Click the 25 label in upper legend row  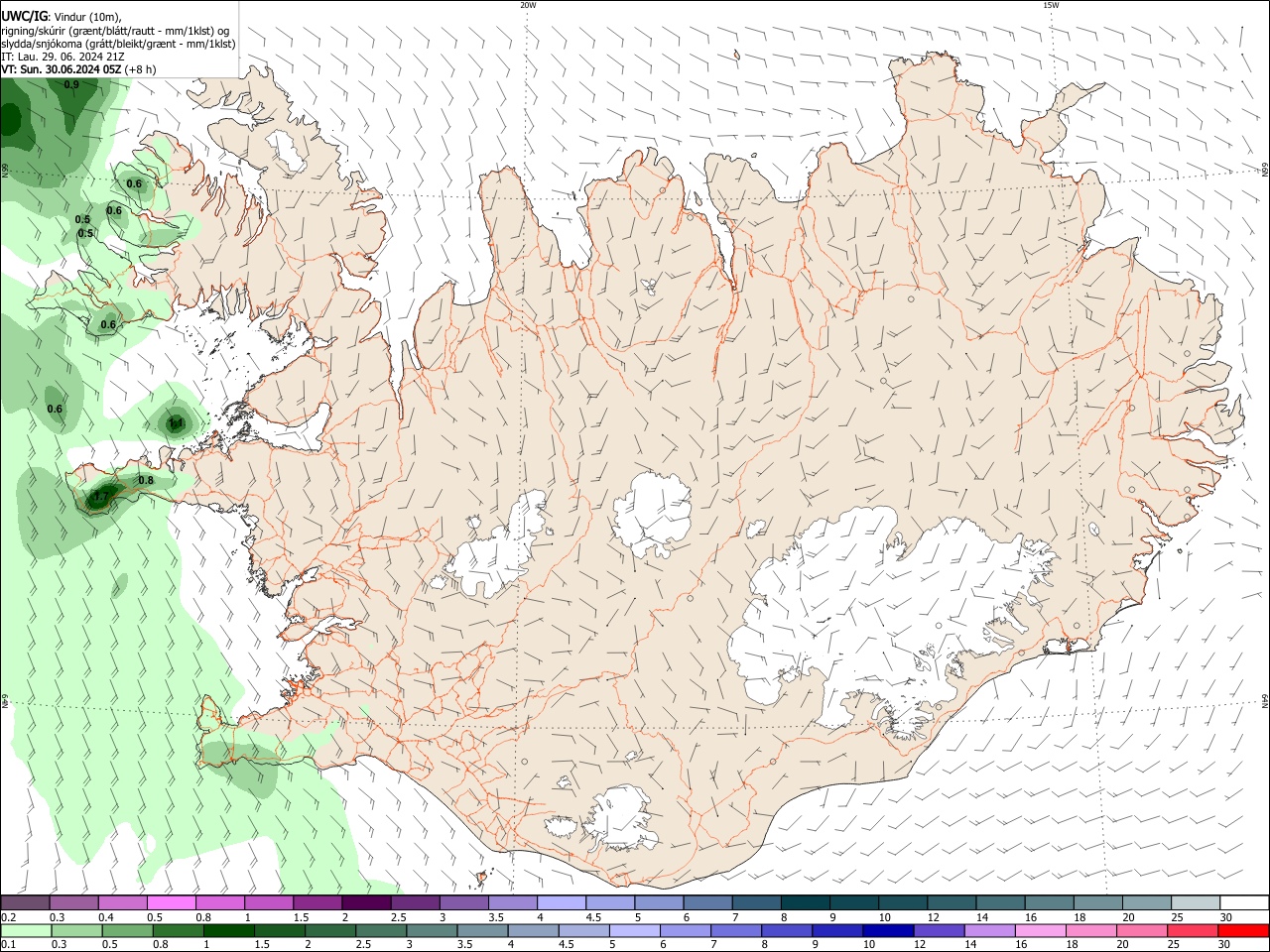pos(1177,918)
